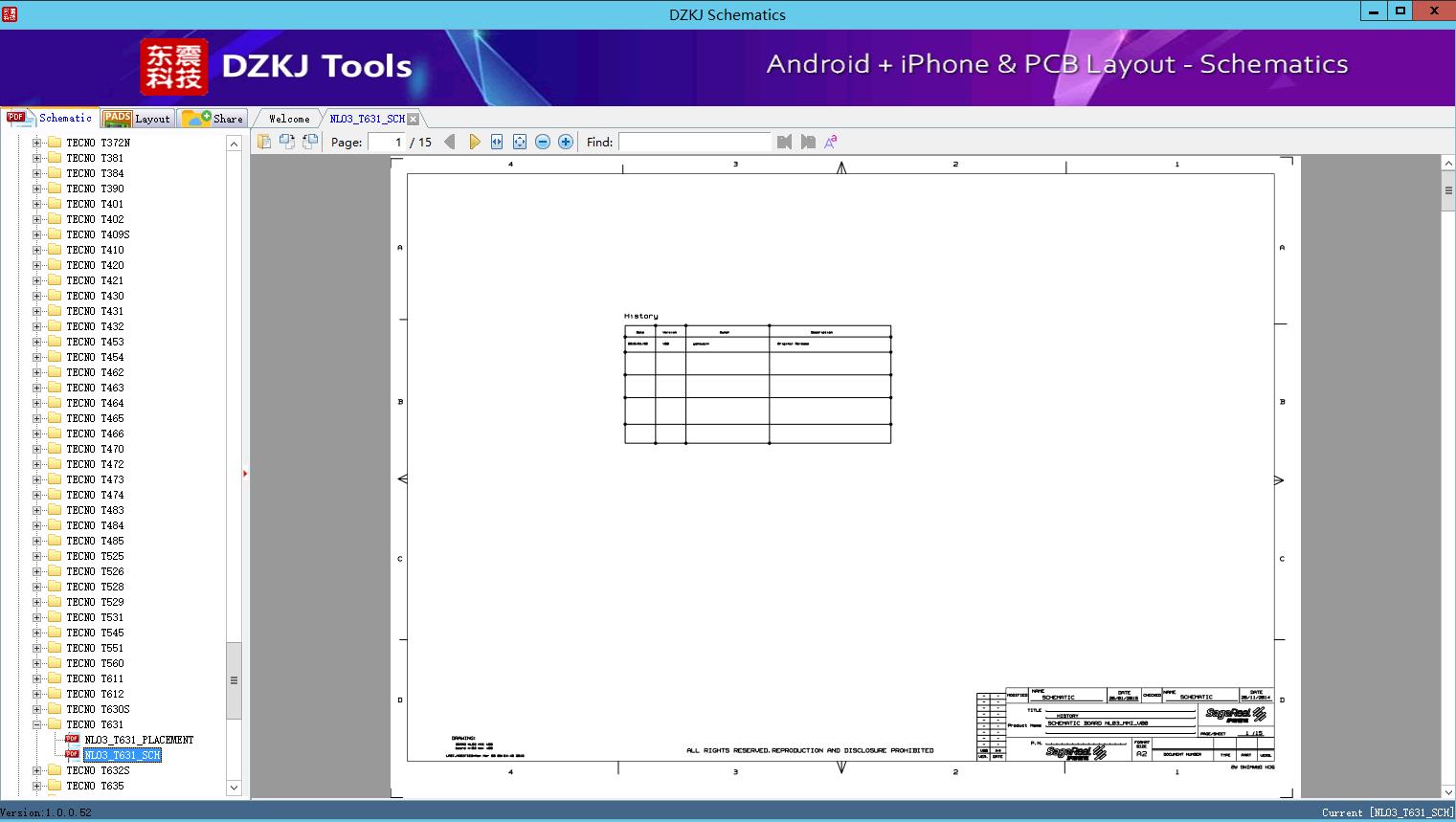Select the NL03_T631_SCH document tab
The image size is (1456, 822).
367,119
